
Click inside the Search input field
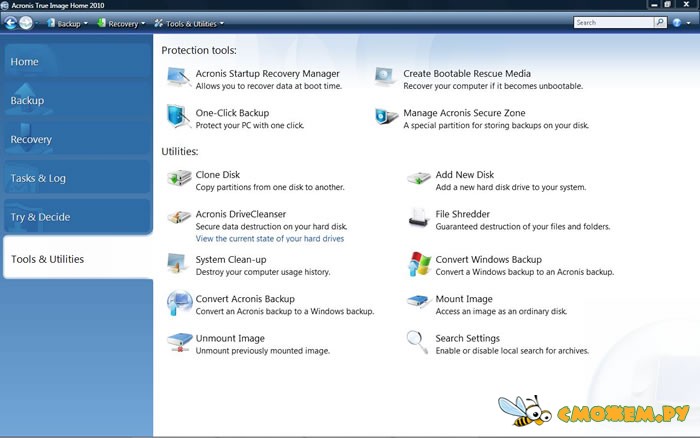tap(613, 22)
